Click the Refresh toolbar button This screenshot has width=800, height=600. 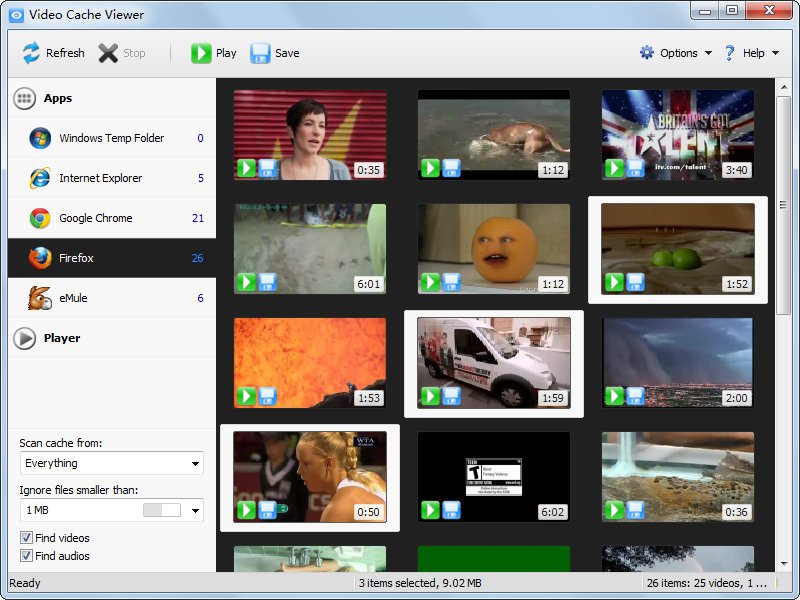[x=54, y=53]
